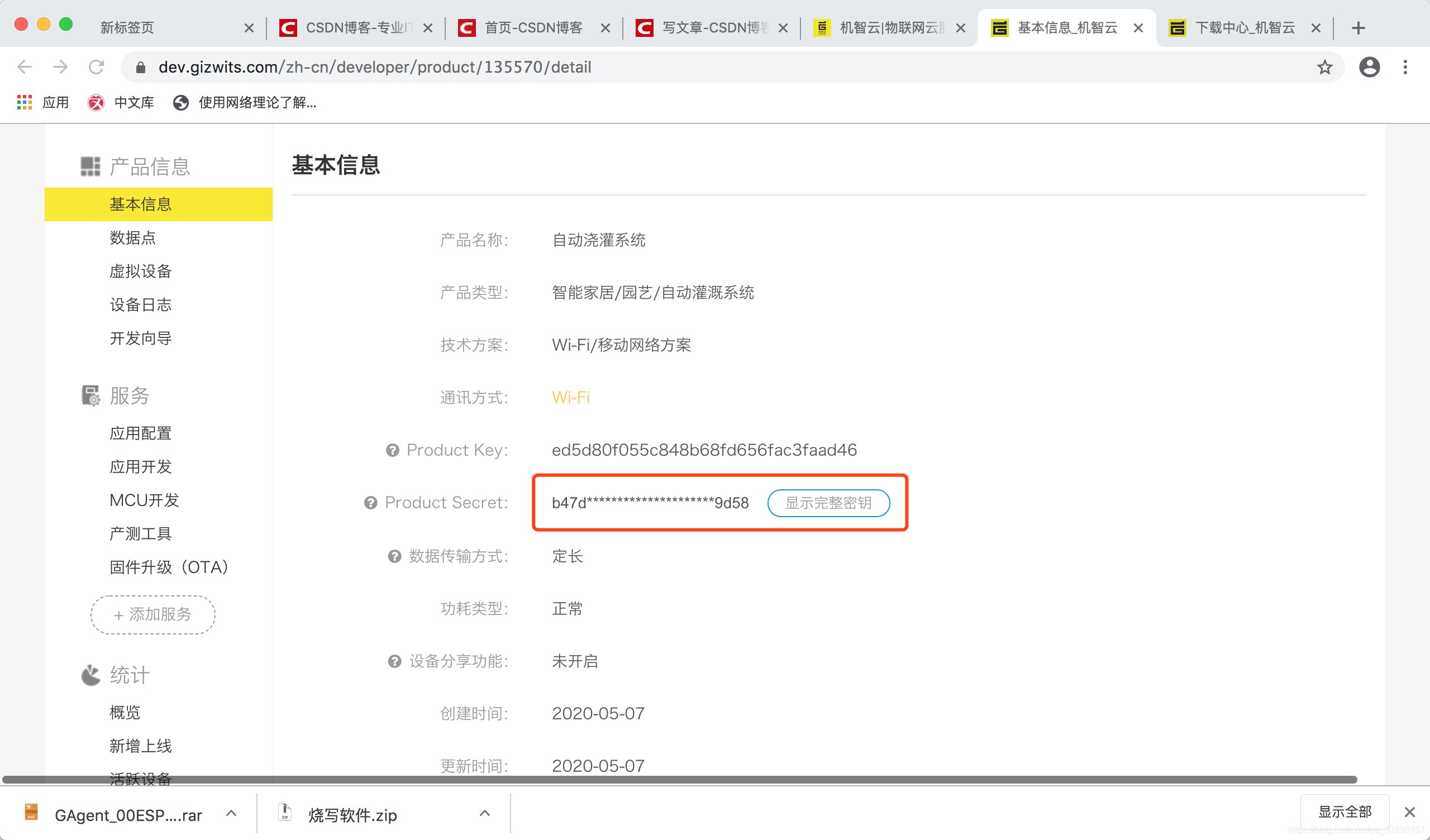Open the Wi-Fi communication link
The image size is (1430, 840).
click(570, 397)
